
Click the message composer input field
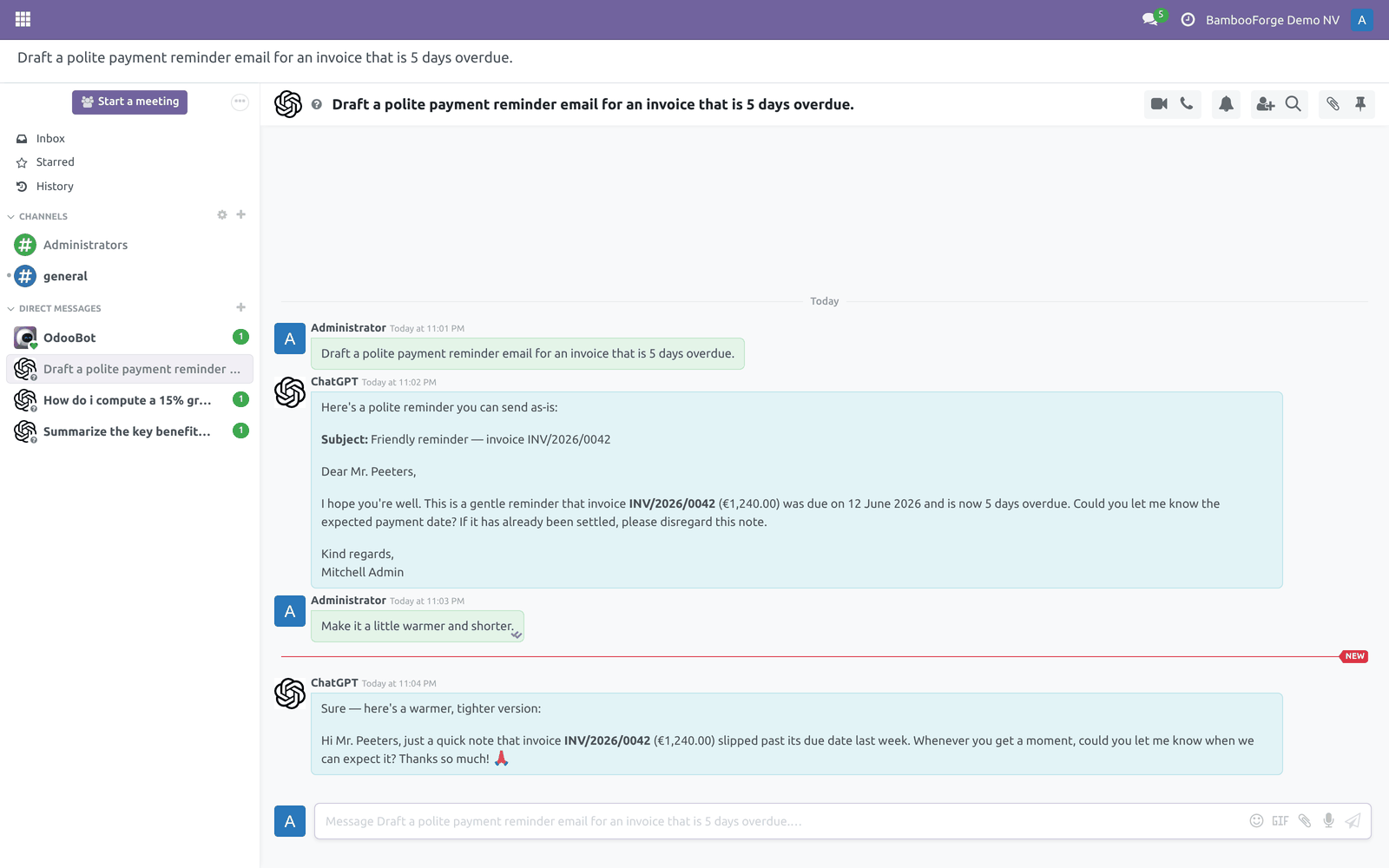coord(780,821)
